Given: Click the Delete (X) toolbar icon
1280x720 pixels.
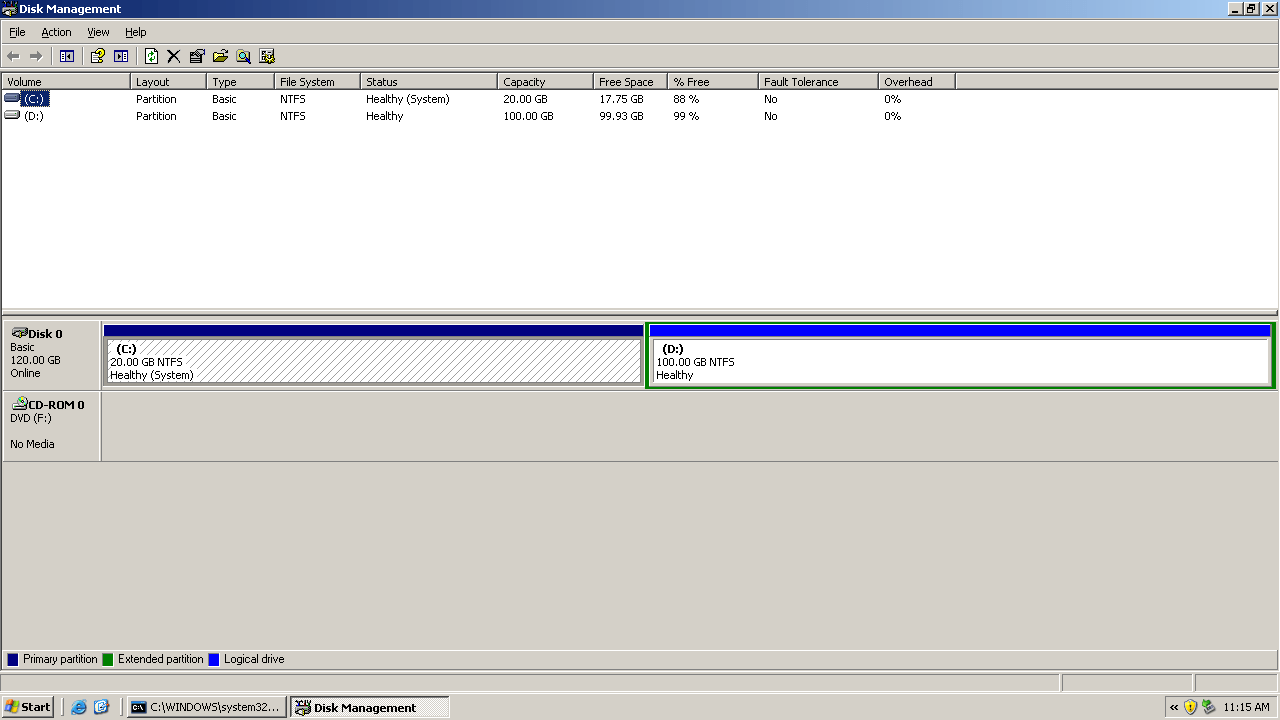Looking at the screenshot, I should (173, 56).
